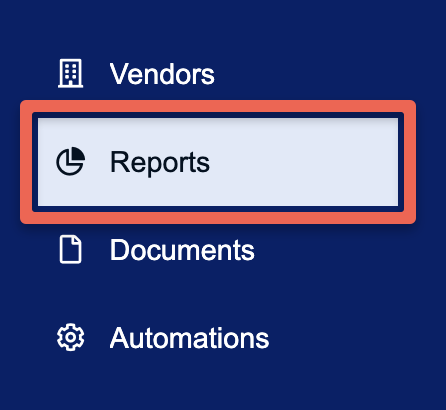
Task: Click the highlighted Reports row background
Action: pos(218,162)
